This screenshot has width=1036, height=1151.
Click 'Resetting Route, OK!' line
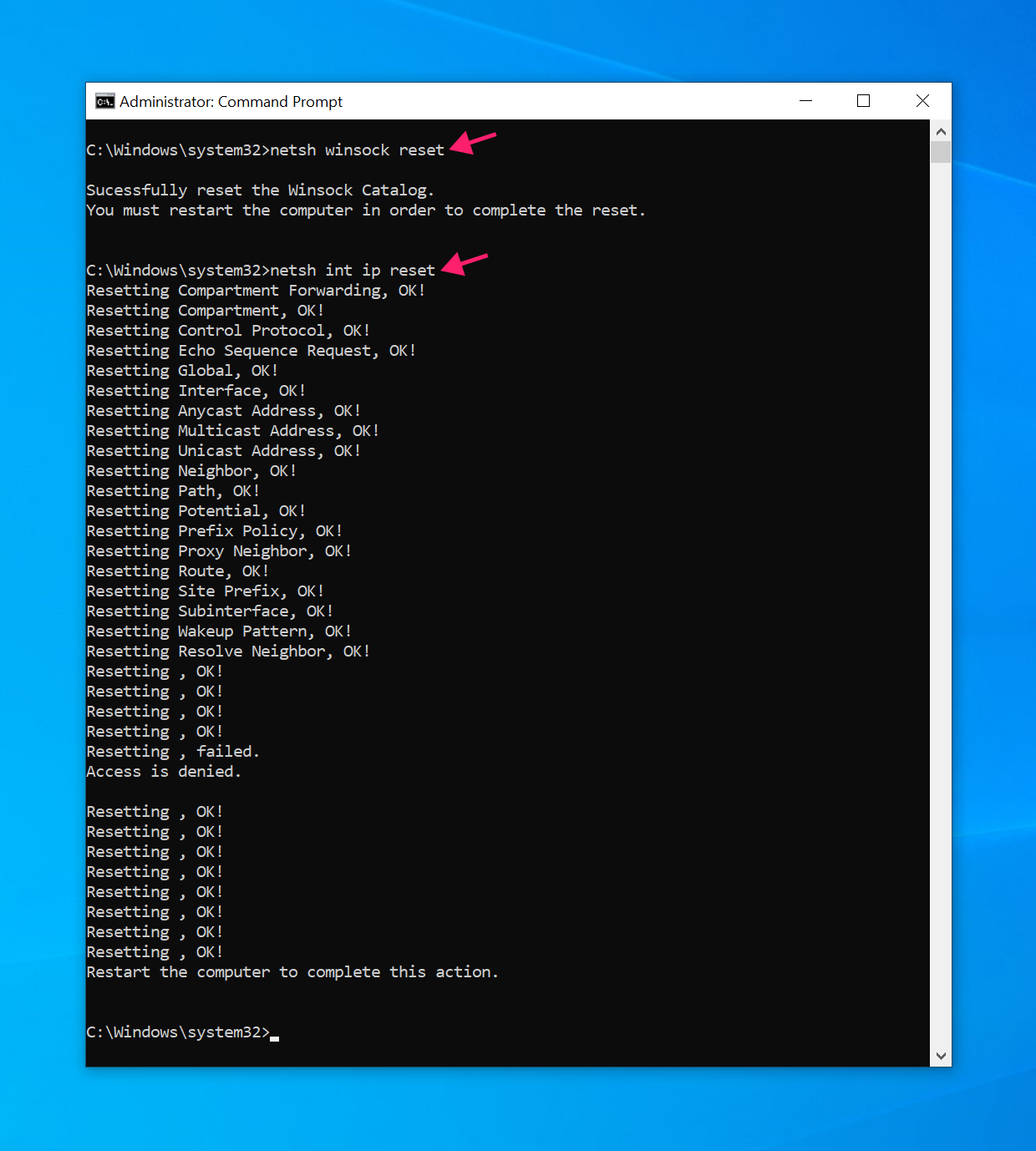[178, 571]
